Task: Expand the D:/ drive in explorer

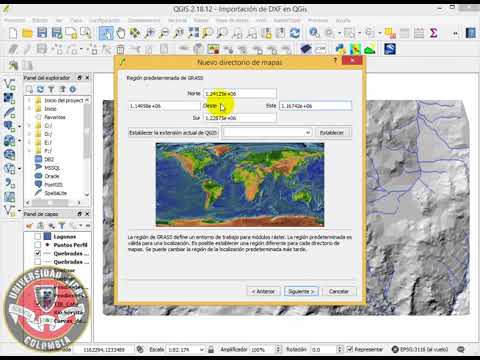Action: pos(29,134)
